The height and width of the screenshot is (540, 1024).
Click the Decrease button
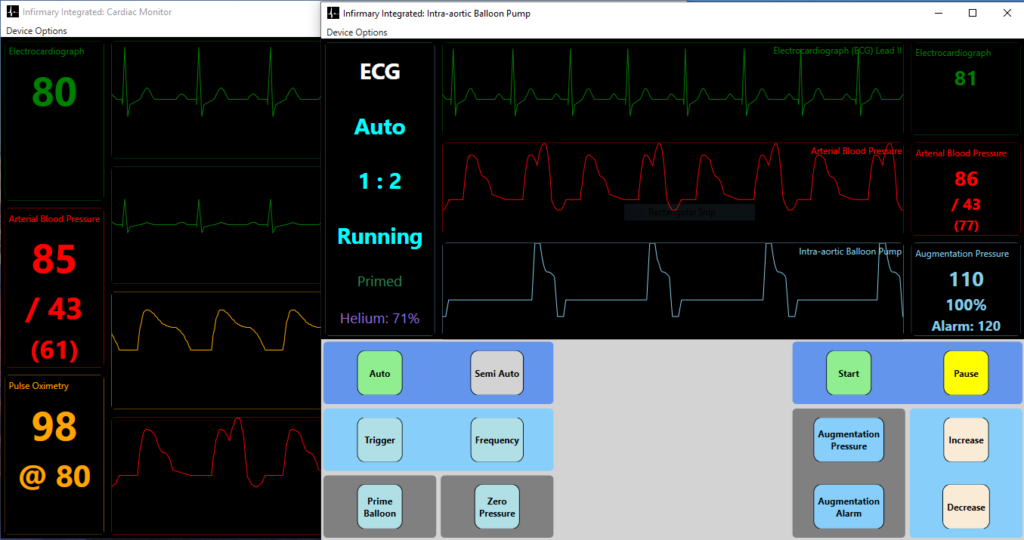tap(966, 507)
